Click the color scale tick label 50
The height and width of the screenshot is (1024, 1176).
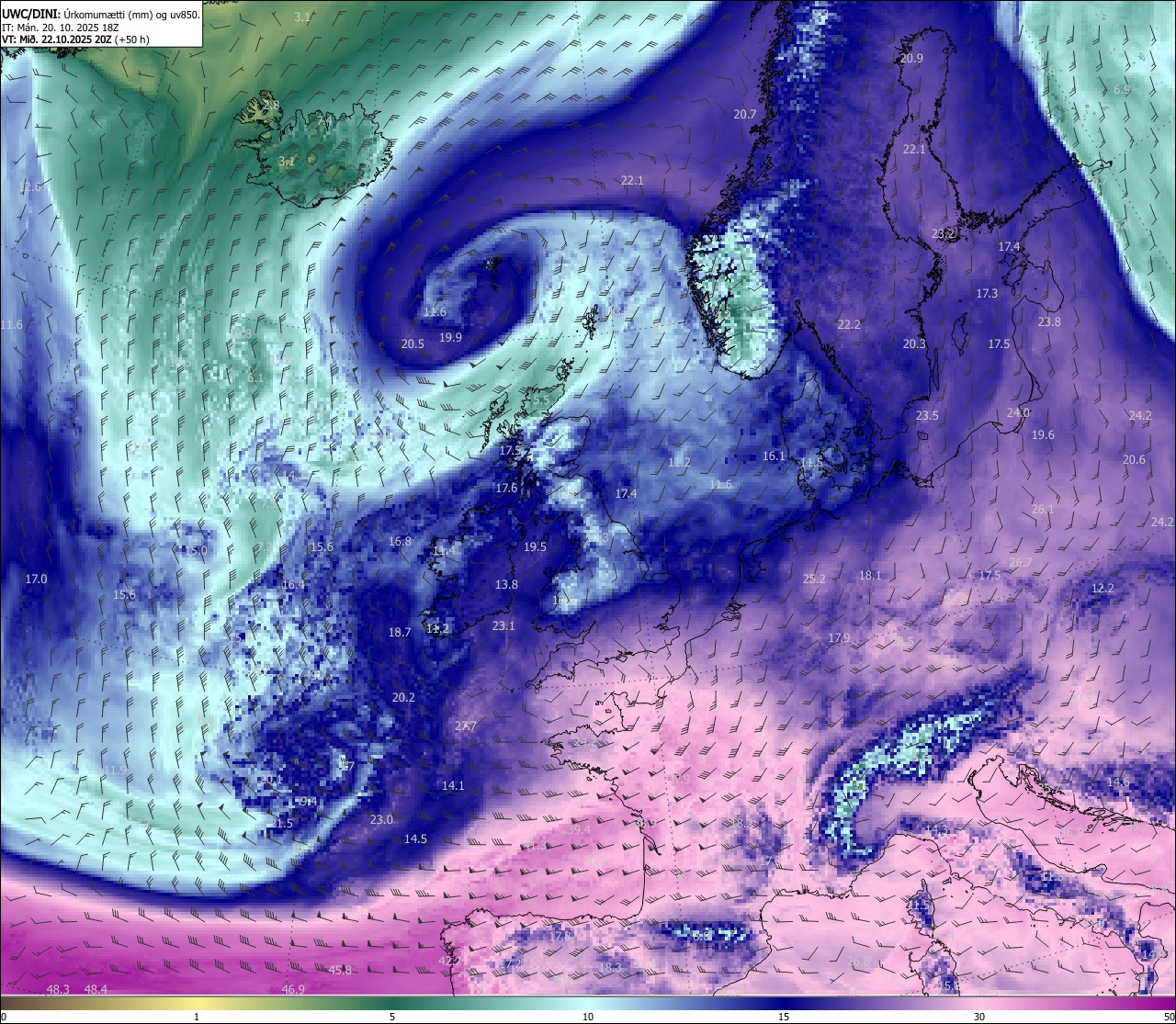tap(1168, 1017)
